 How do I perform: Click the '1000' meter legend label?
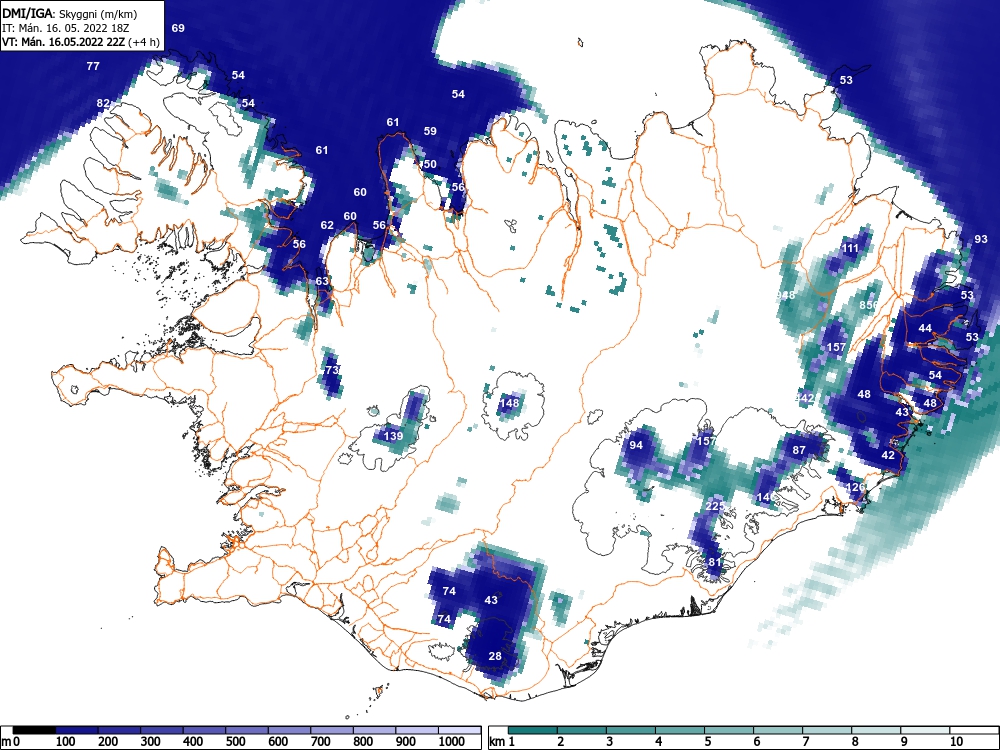452,742
